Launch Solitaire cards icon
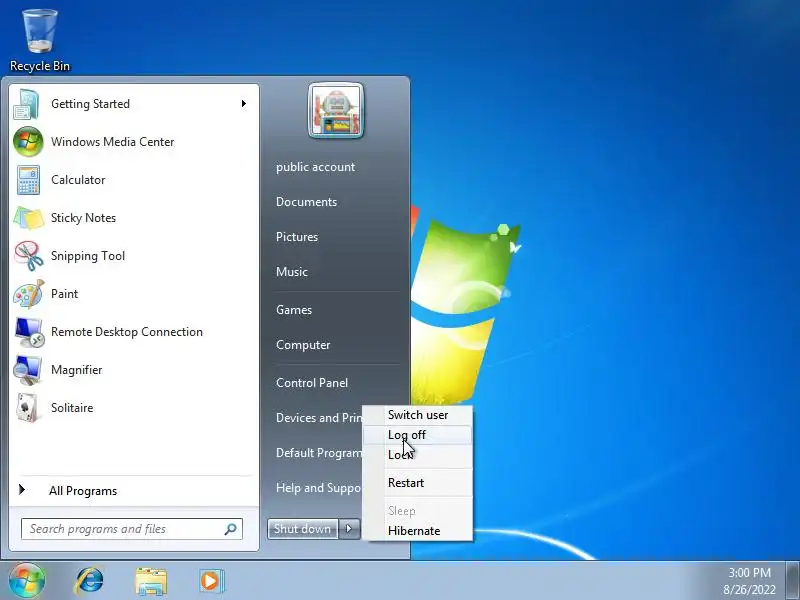The image size is (800, 600). click(28, 408)
